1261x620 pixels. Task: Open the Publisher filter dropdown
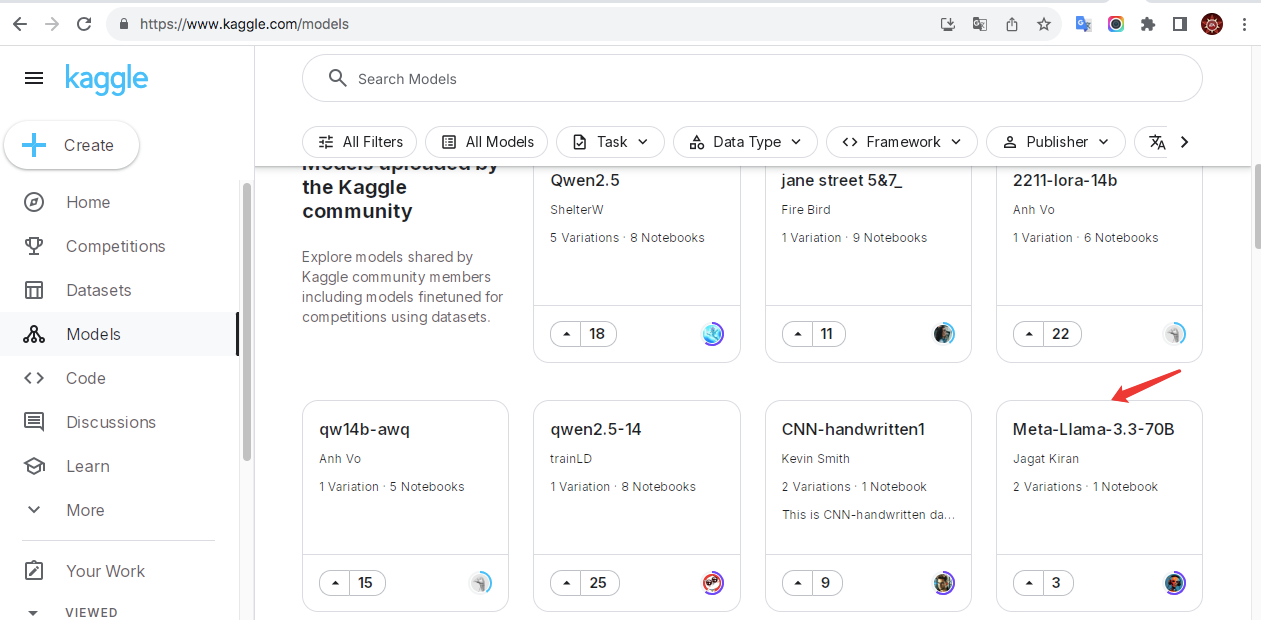pos(1055,142)
